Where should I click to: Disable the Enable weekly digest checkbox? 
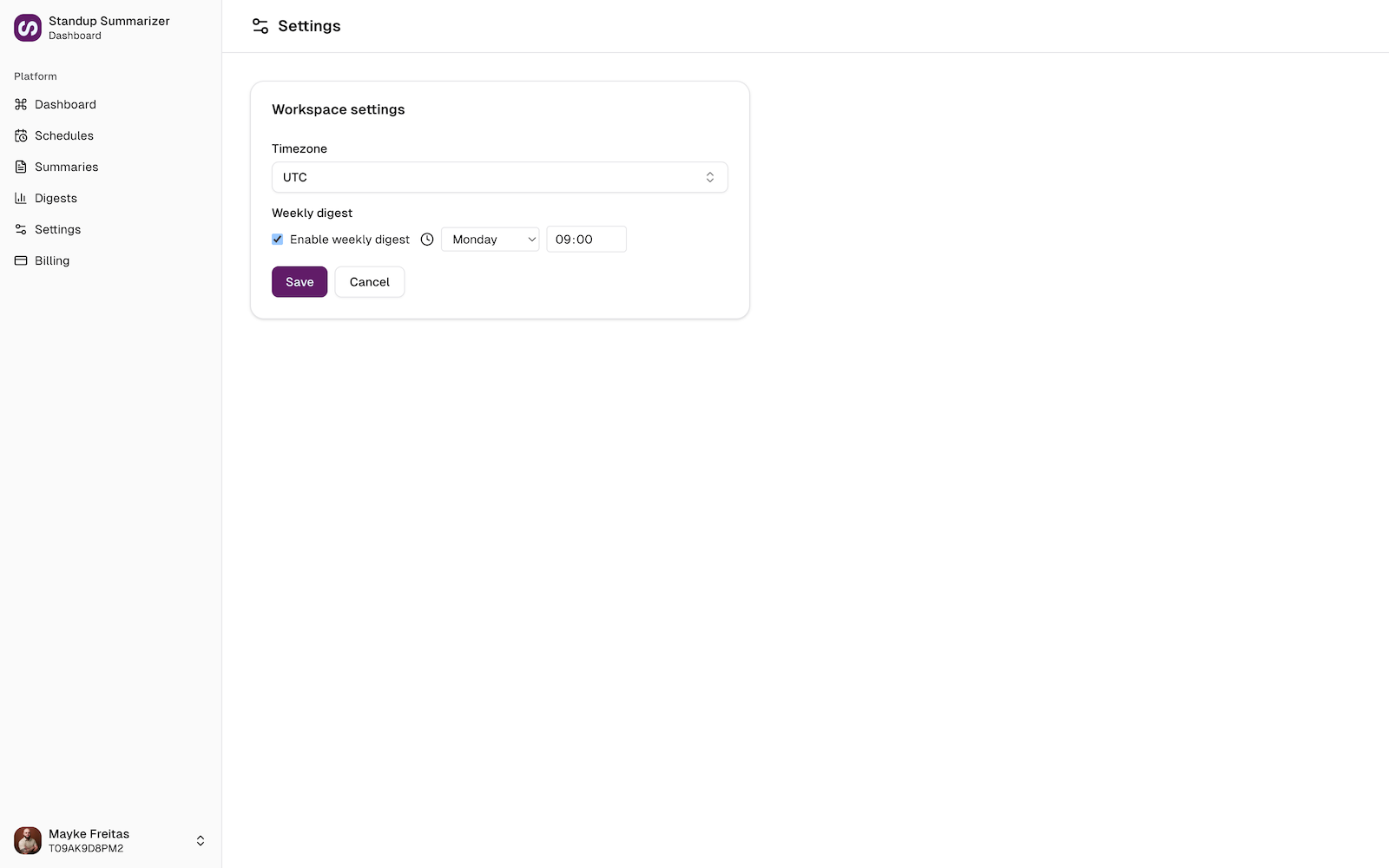pos(277,239)
